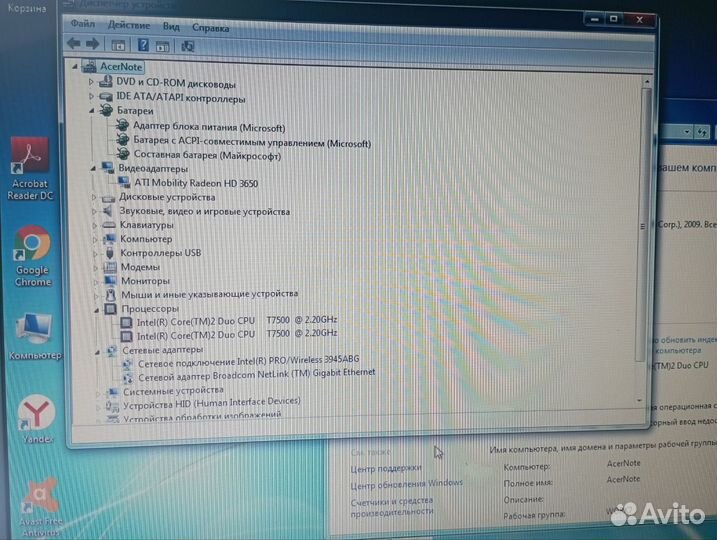The height and width of the screenshot is (540, 717).
Task: Click the sound devices speaker icon
Action: point(108,211)
